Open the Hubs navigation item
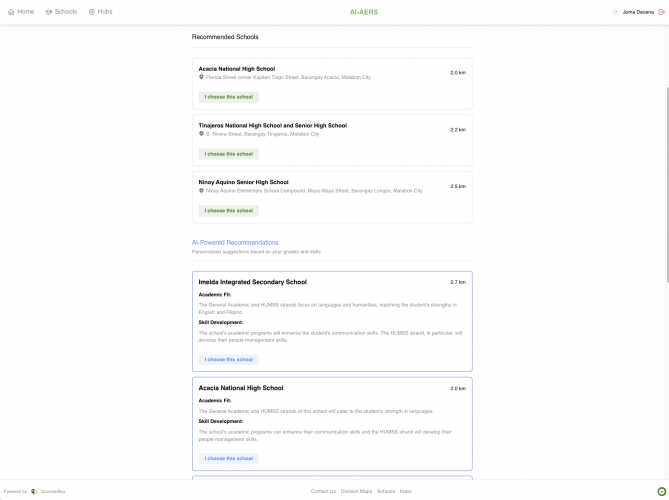 [100, 12]
